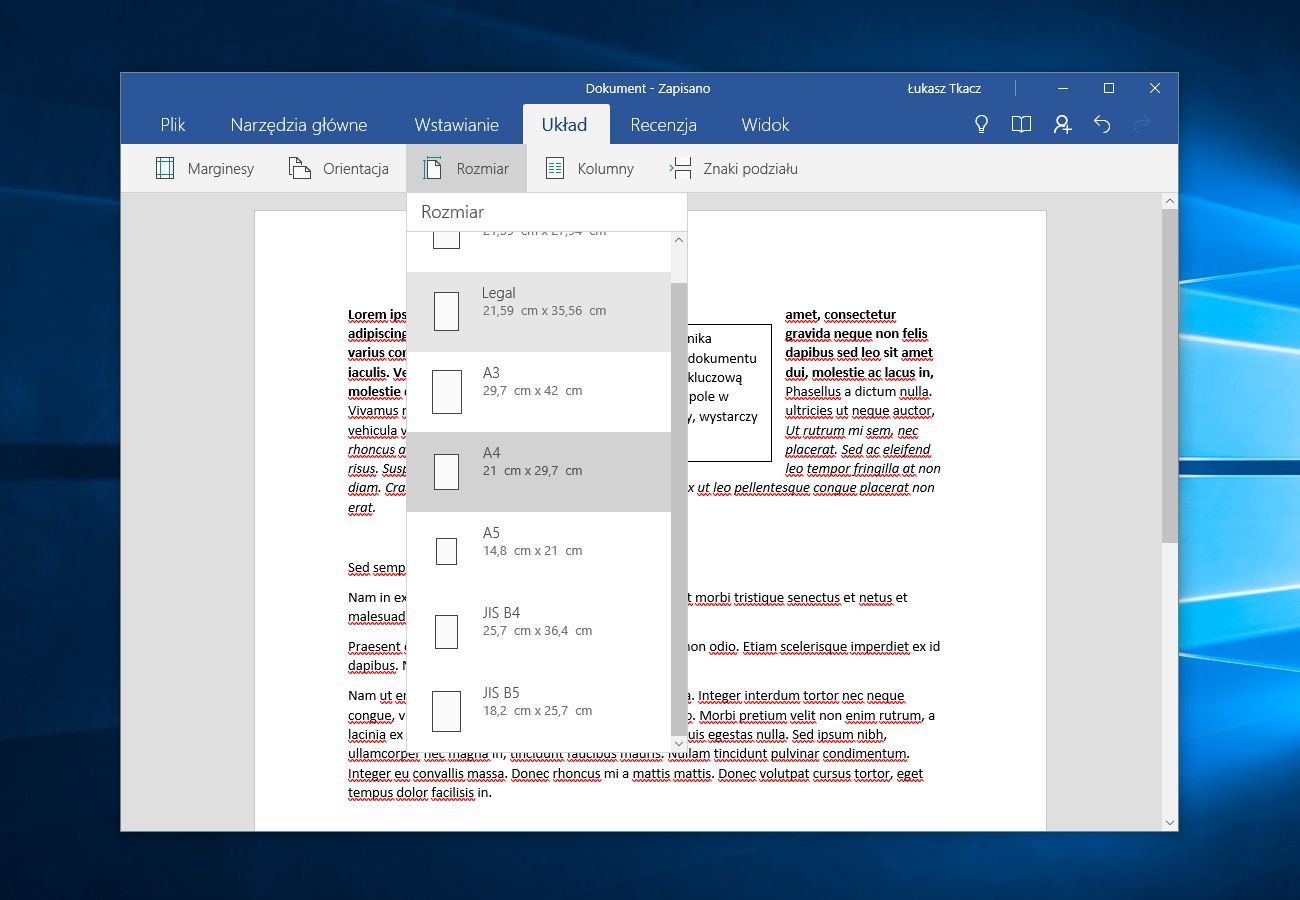This screenshot has height=900, width=1300.
Task: Open the Marginesy margins option
Action: tap(205, 169)
